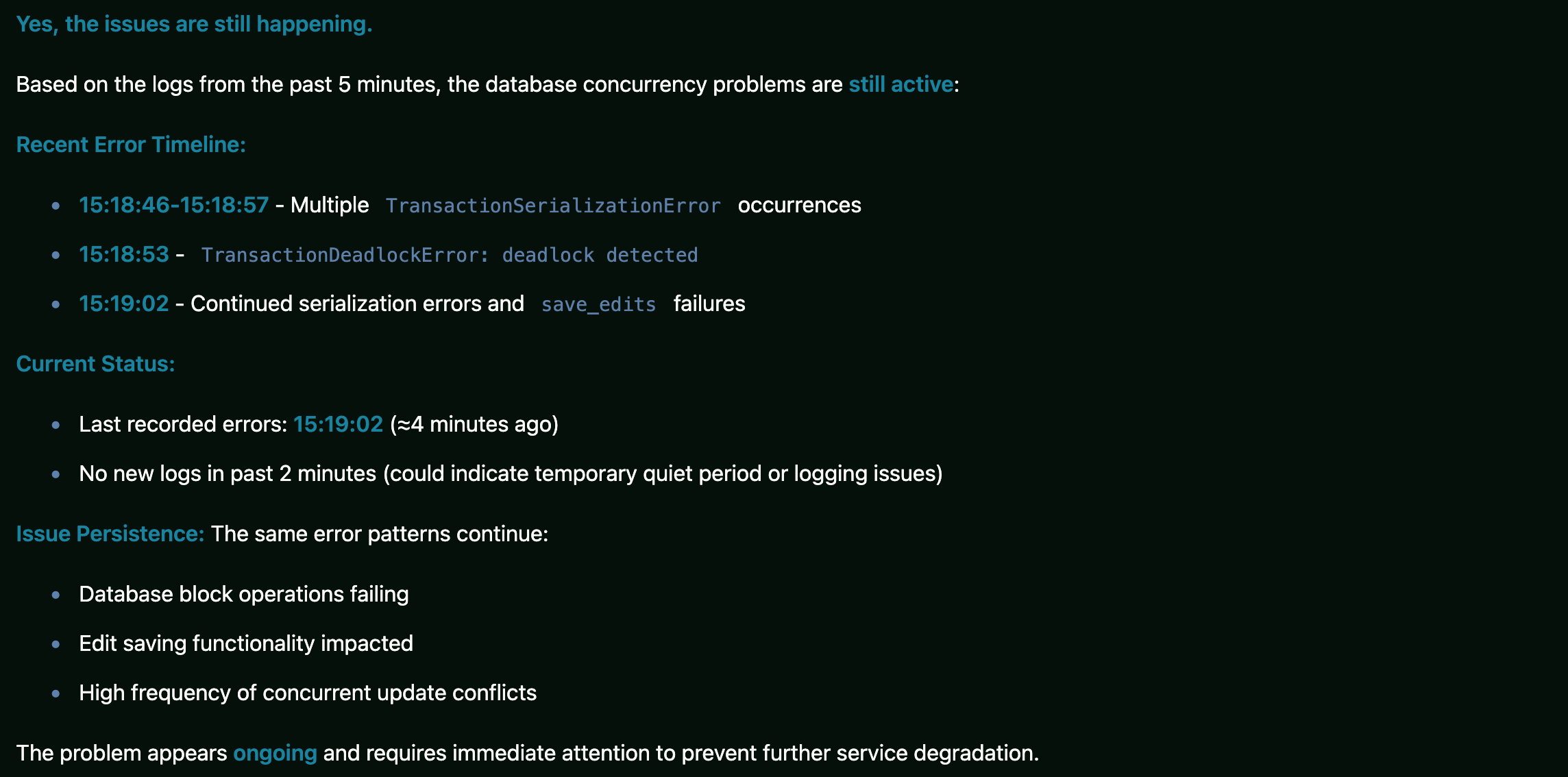Click the 15:19:02 time after "Last recorded errors"
The height and width of the screenshot is (777, 1568).
coord(338,424)
